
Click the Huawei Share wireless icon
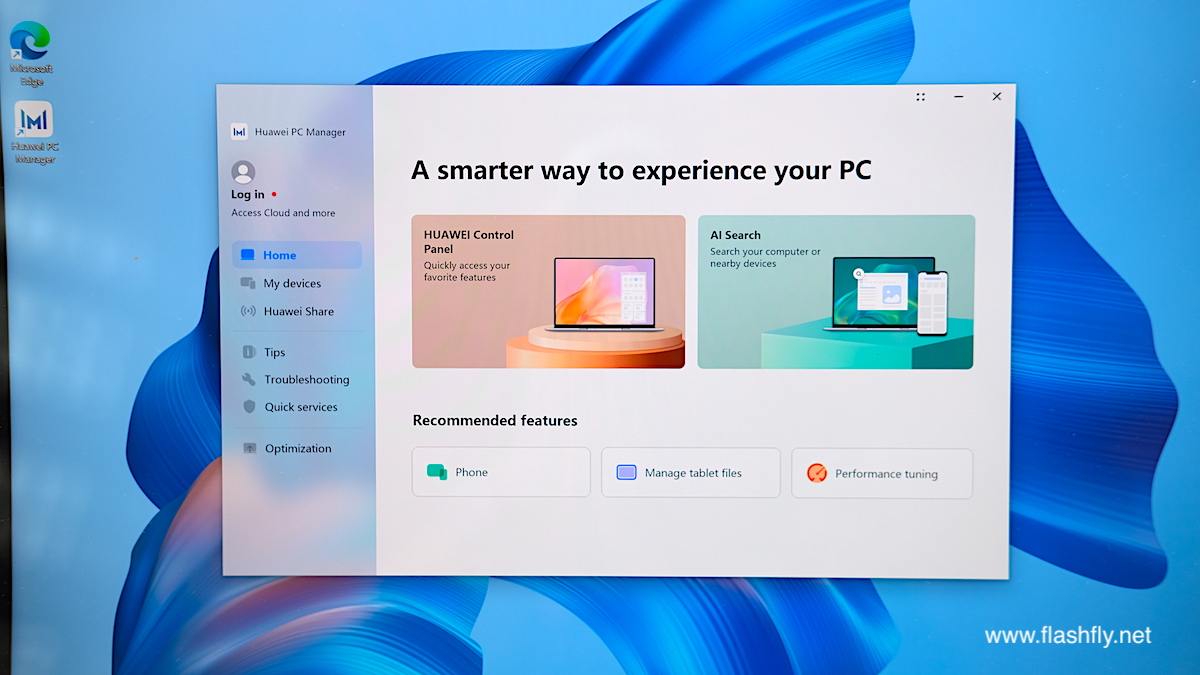click(x=248, y=311)
